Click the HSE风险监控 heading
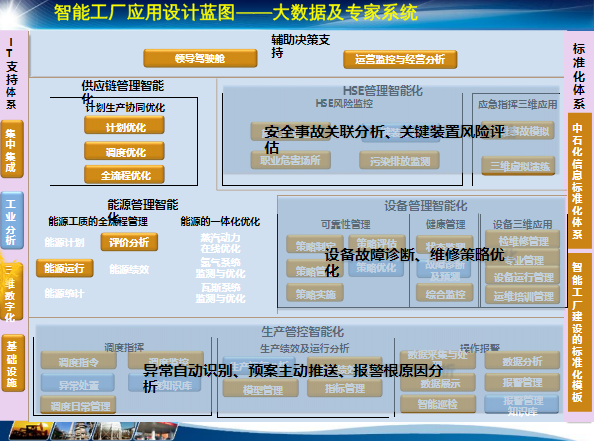 (344, 104)
